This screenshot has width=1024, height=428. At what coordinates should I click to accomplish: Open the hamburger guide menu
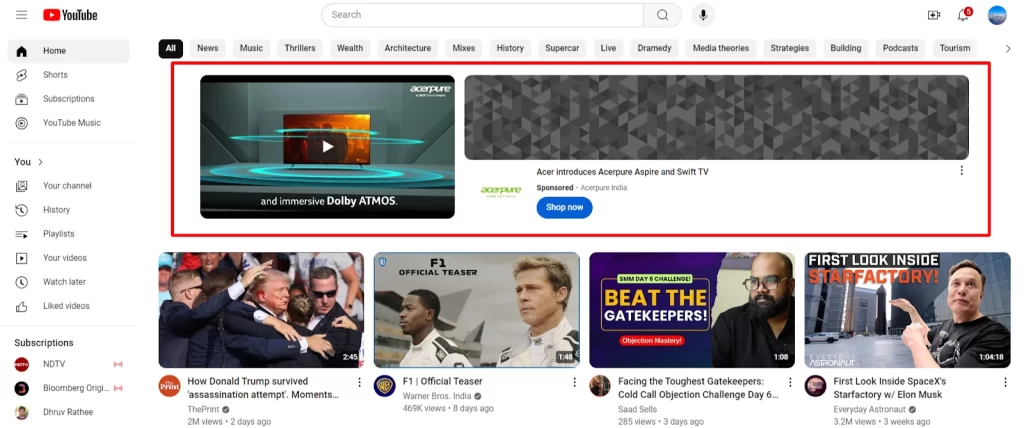(x=22, y=14)
